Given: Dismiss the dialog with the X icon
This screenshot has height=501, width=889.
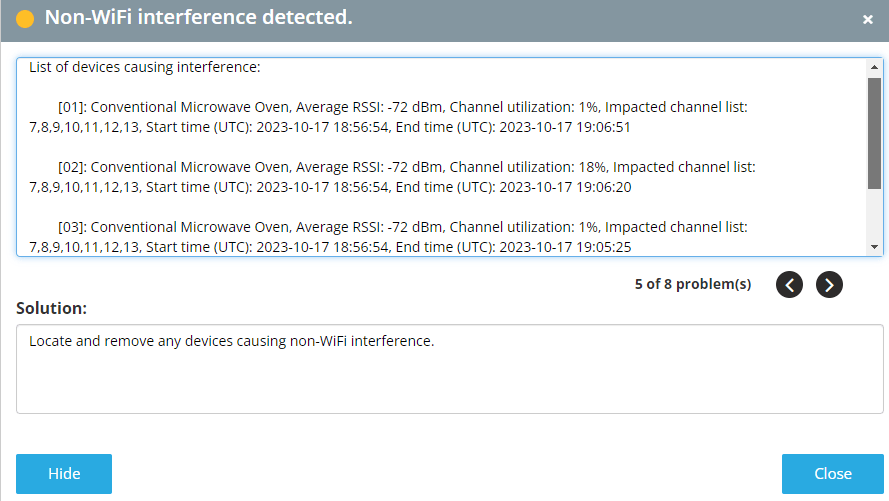Looking at the screenshot, I should click(x=868, y=19).
